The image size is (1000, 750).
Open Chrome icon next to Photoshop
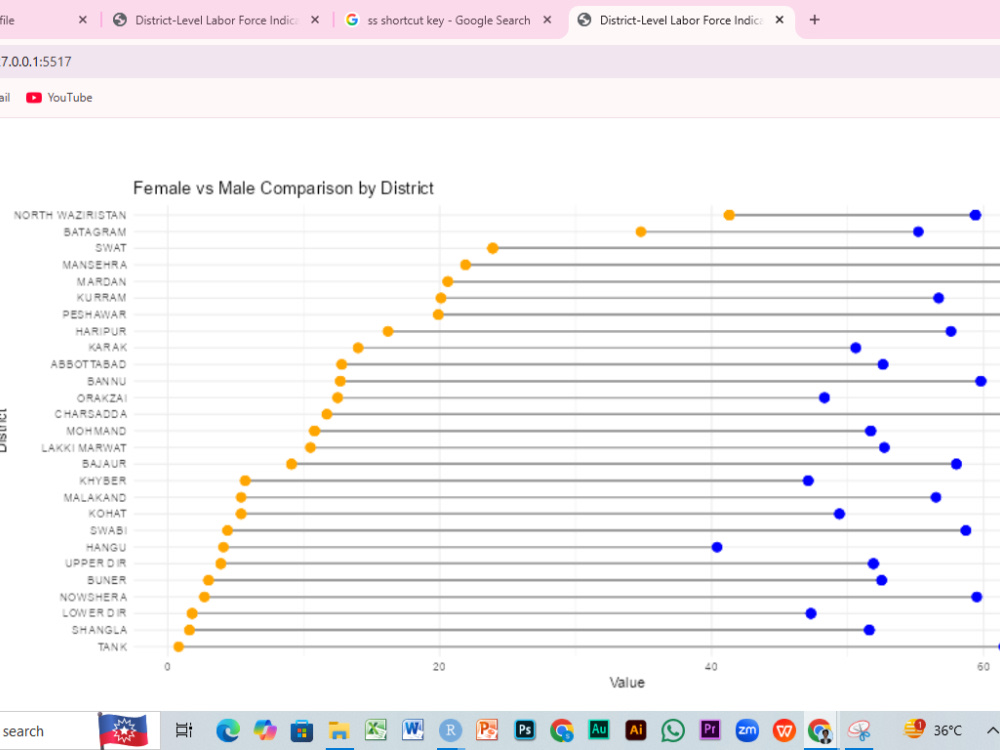pos(562,730)
